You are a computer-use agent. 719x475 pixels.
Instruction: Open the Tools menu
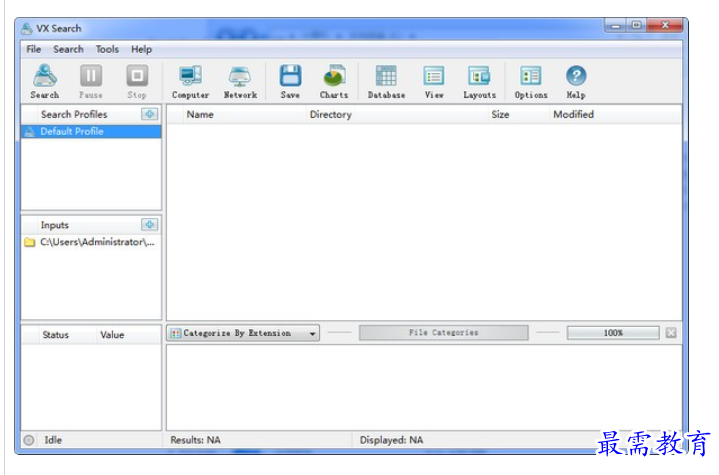[x=107, y=49]
